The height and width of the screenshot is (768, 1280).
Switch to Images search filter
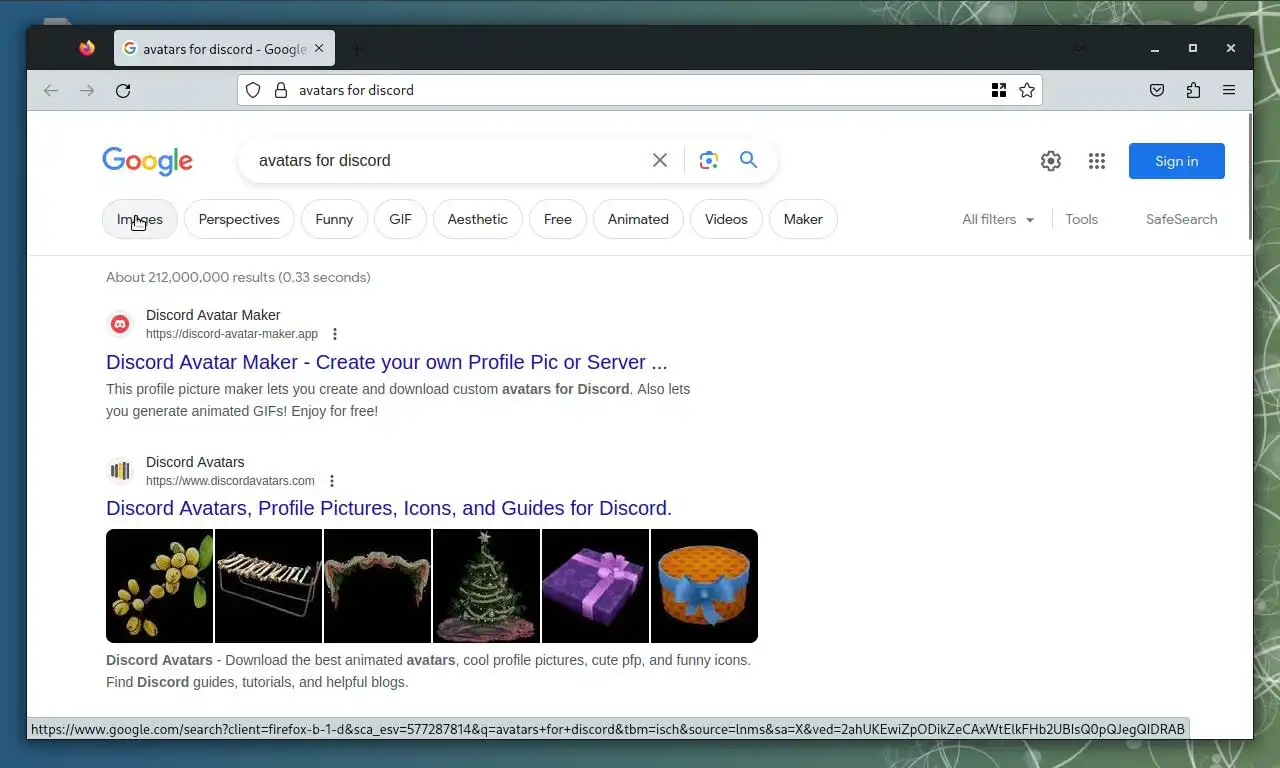[140, 219]
